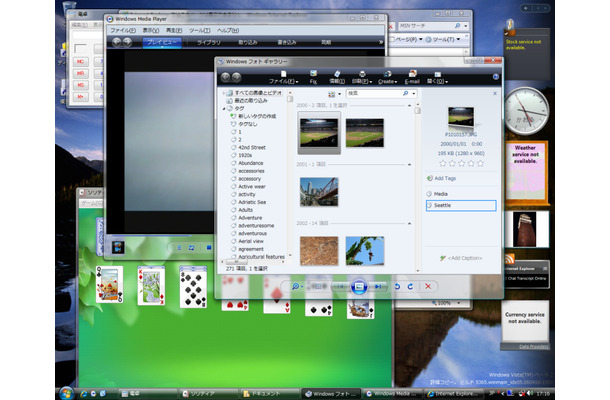Collapse the 2001 photo group
610x400 pixels.
point(409,165)
